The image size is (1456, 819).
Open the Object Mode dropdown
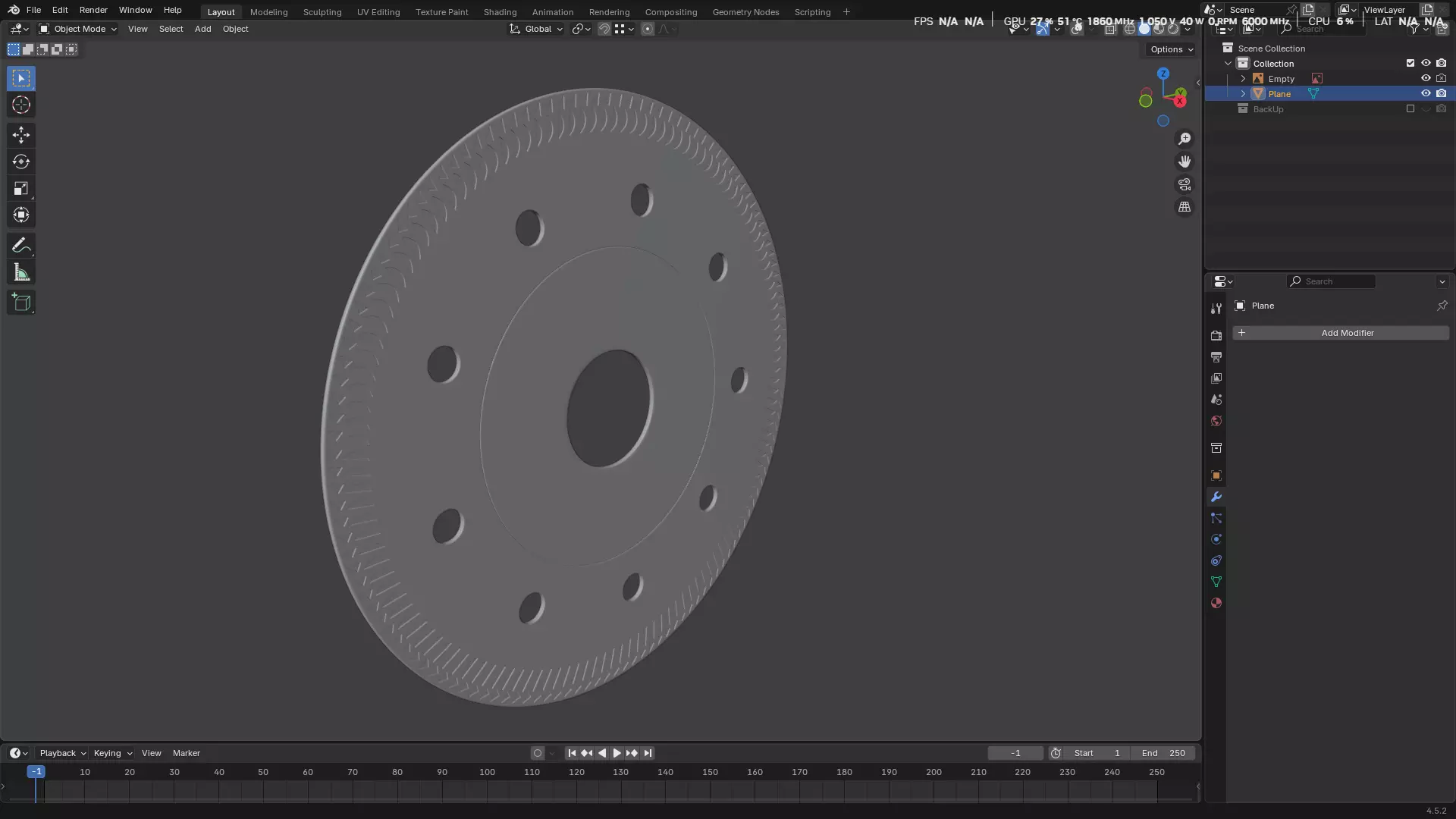point(78,29)
